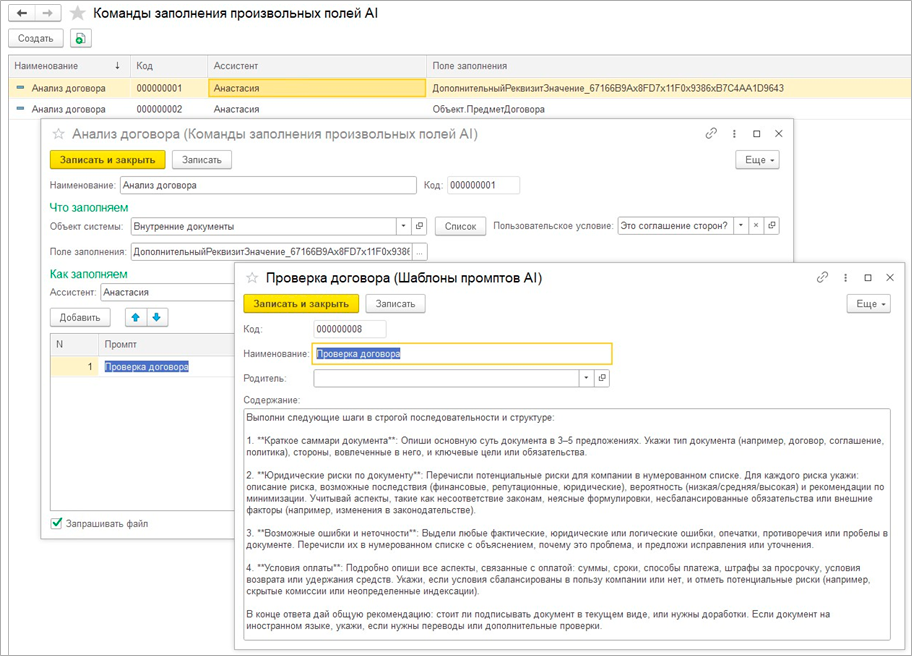The image size is (912, 656).
Task: Click the Список button
Action: 460,226
